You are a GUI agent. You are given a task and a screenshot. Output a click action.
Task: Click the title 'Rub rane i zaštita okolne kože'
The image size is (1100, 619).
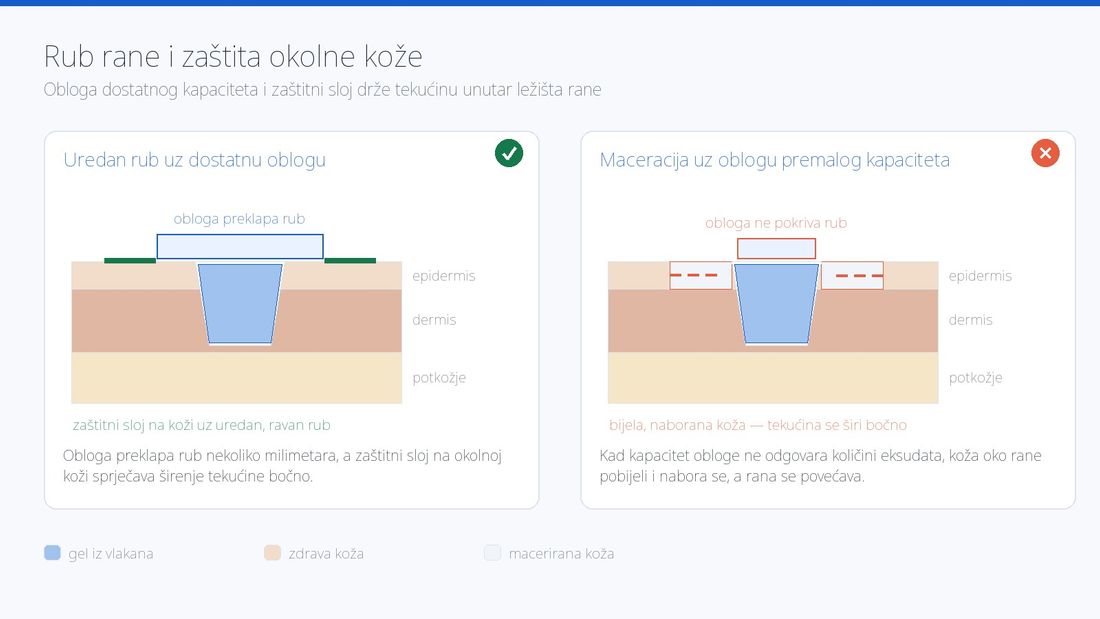click(x=233, y=56)
